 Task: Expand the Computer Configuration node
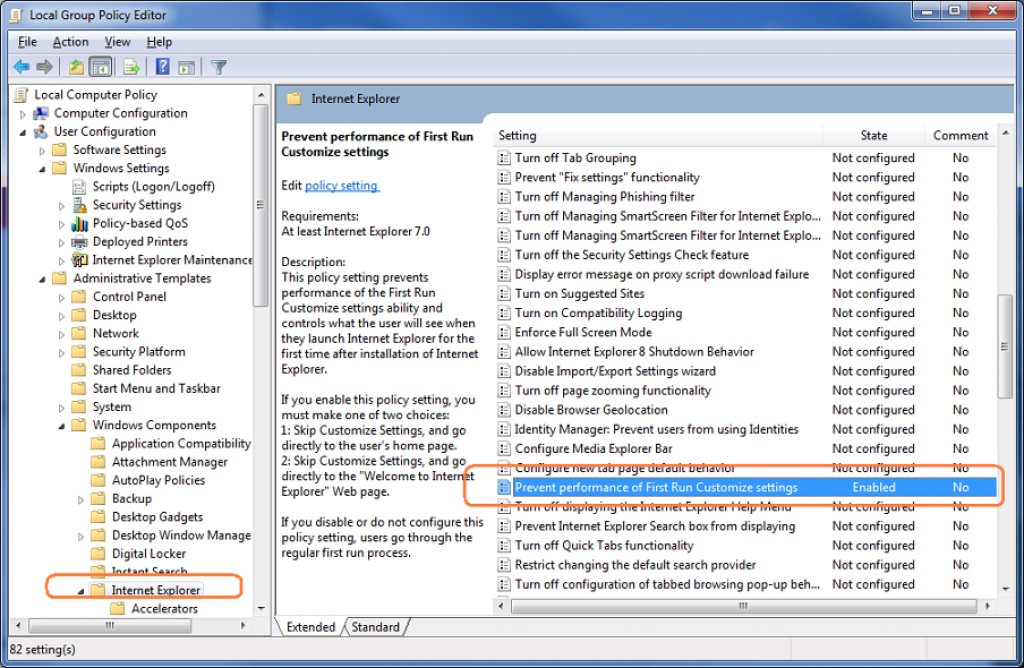(23, 114)
